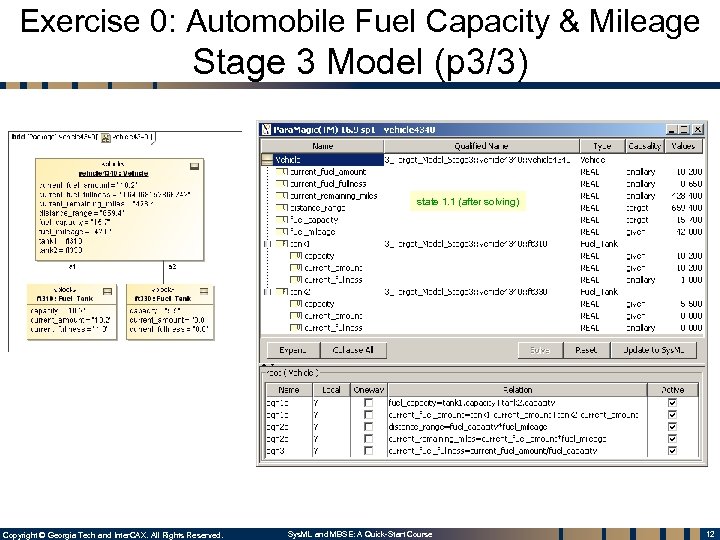Collapse the tank1 tree node

tap(268, 244)
